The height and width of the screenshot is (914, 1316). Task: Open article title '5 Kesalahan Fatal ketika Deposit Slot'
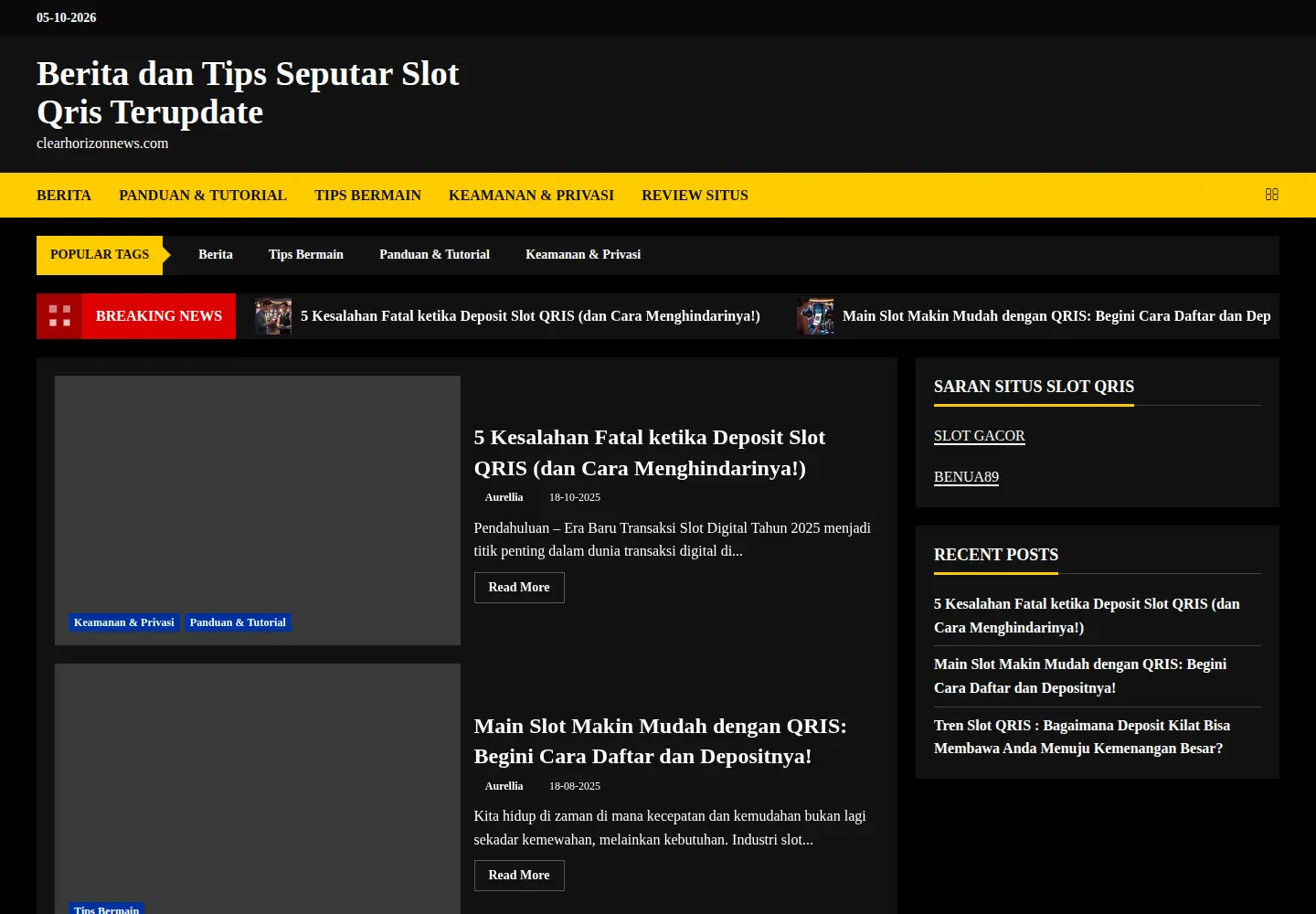(x=649, y=452)
